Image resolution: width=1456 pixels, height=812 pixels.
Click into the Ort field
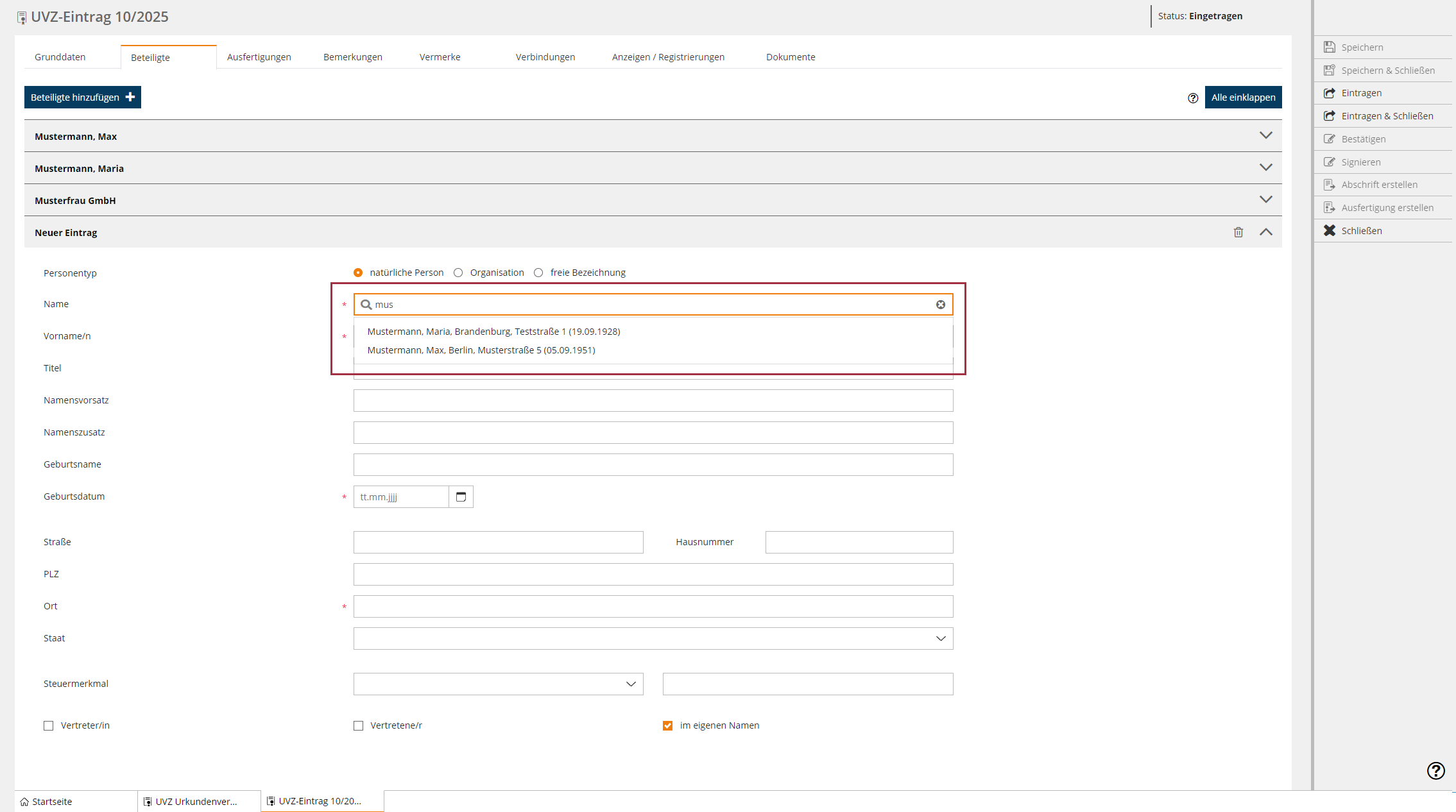point(653,607)
